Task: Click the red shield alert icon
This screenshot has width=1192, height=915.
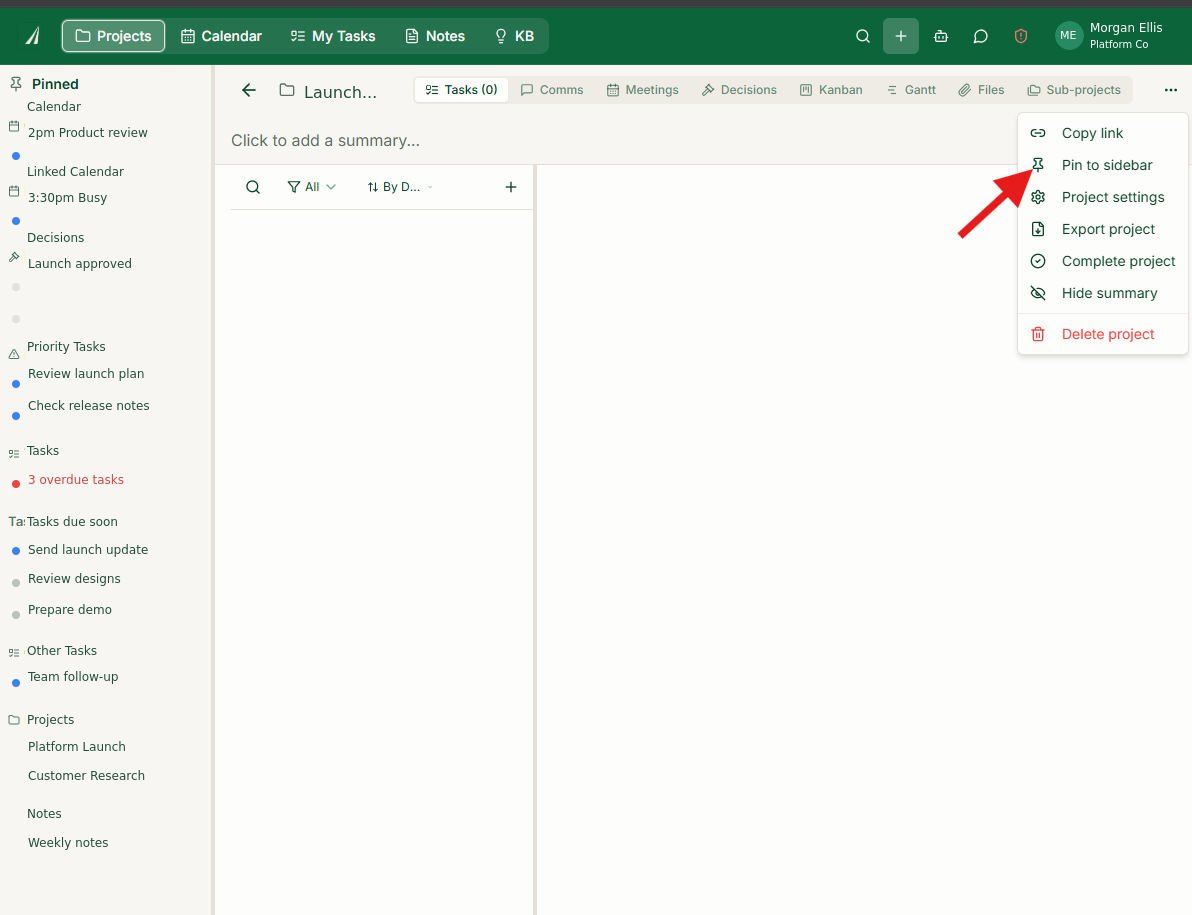Action: pyautogui.click(x=1020, y=36)
